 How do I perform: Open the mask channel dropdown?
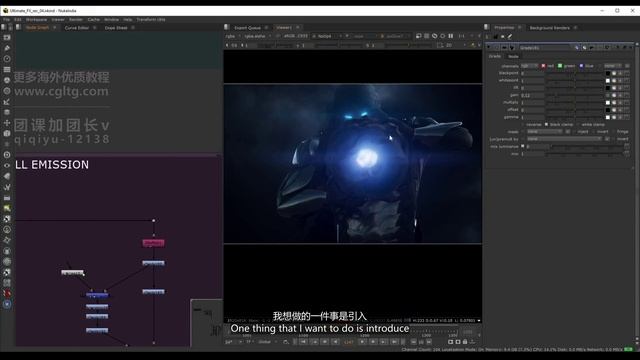544,132
